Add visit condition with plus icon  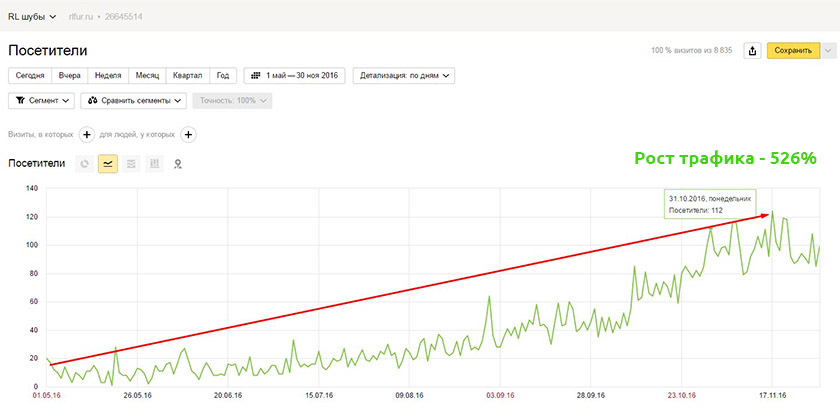click(x=87, y=135)
